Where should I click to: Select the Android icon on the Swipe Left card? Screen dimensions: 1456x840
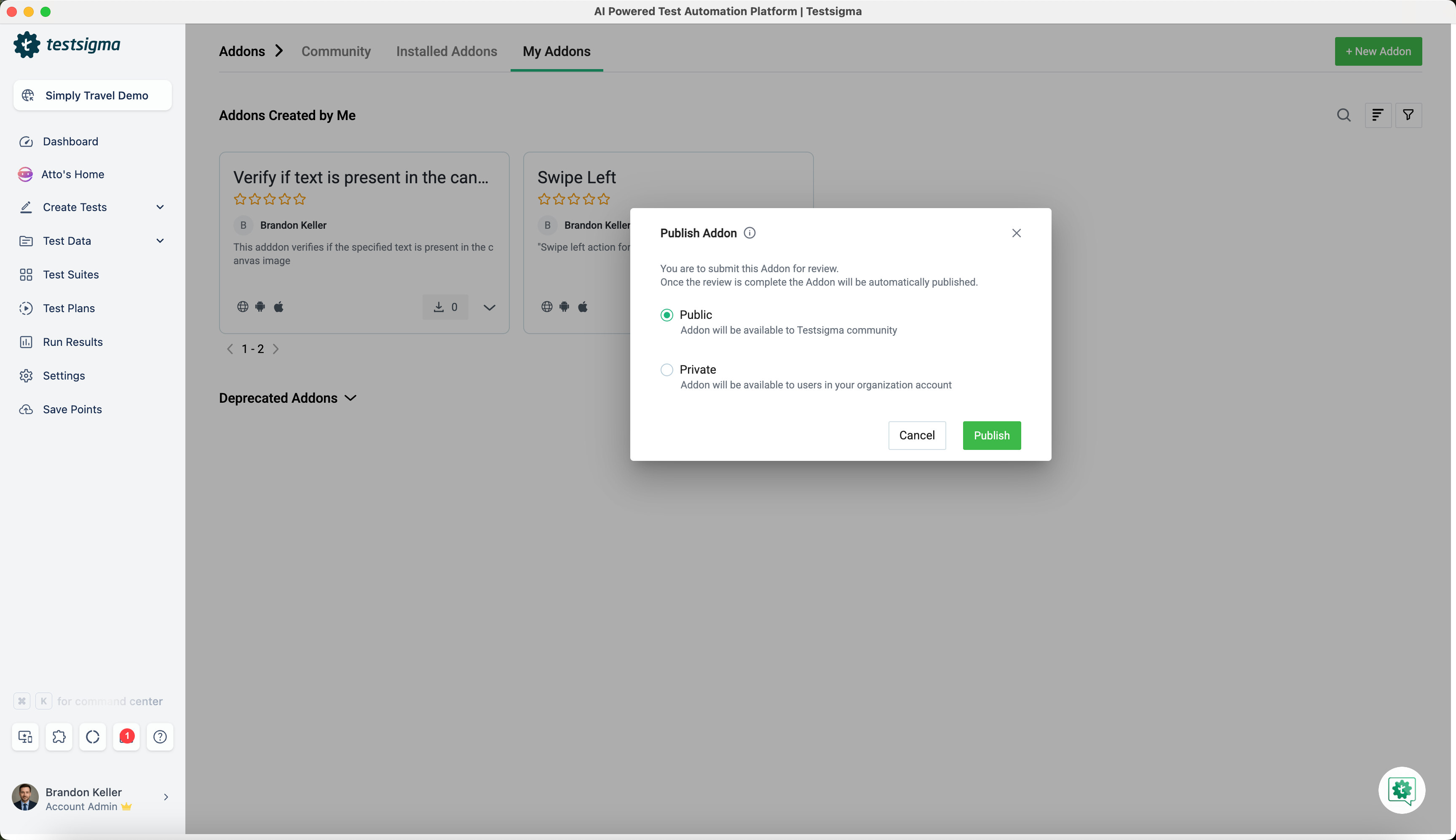pos(564,306)
